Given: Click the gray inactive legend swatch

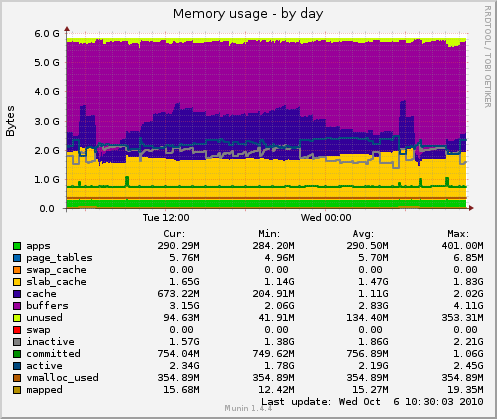Looking at the screenshot, I should click(x=17, y=342).
